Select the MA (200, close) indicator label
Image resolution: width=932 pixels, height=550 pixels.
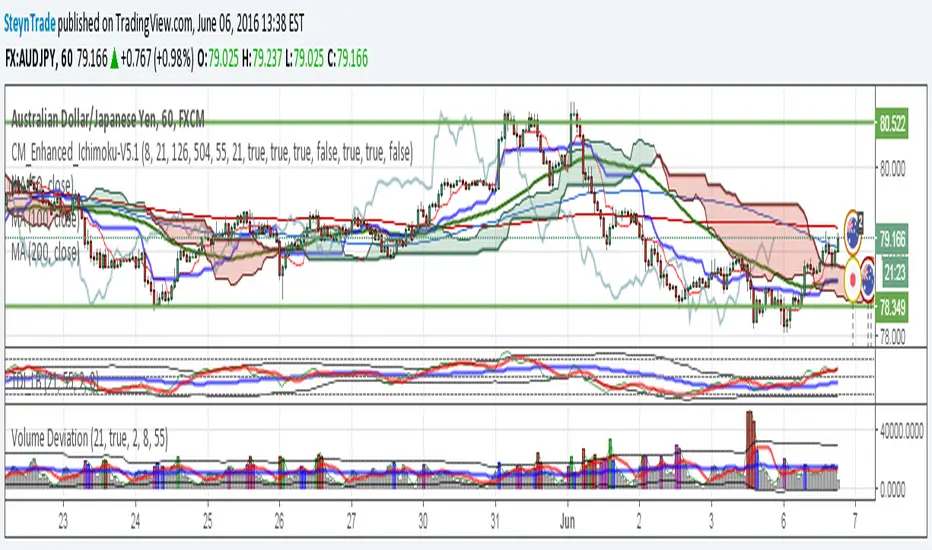(x=45, y=252)
